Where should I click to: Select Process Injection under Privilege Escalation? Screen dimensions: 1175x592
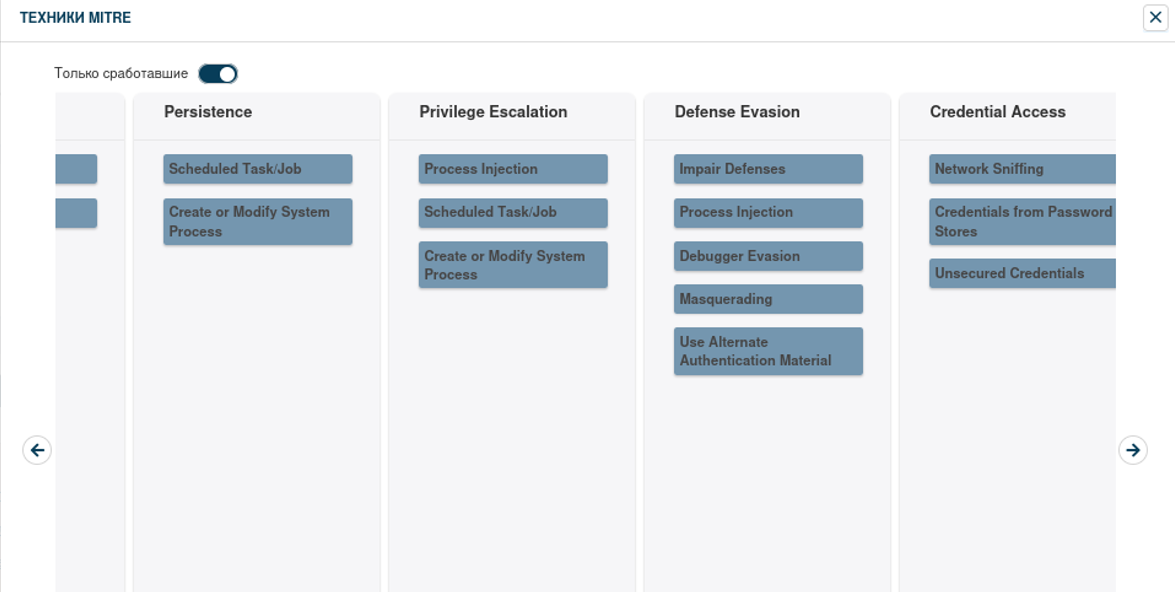pyautogui.click(x=512, y=169)
